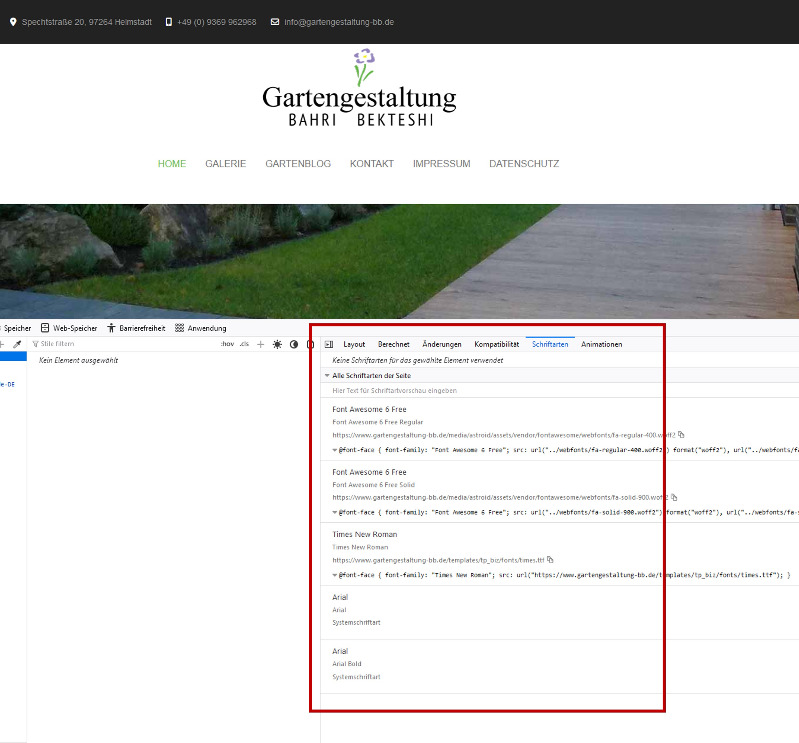Viewport: 799px width, 743px height.
Task: Click the times.ttf font URL text
Action: point(438,560)
